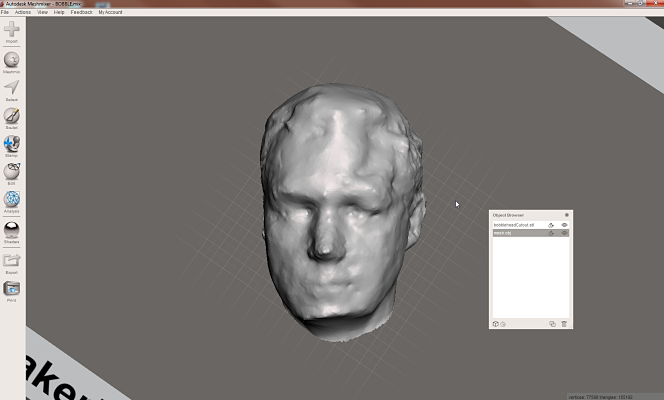Screen dimensions: 664x400
Task: Click the Object Browser panel title
Action: point(508,215)
